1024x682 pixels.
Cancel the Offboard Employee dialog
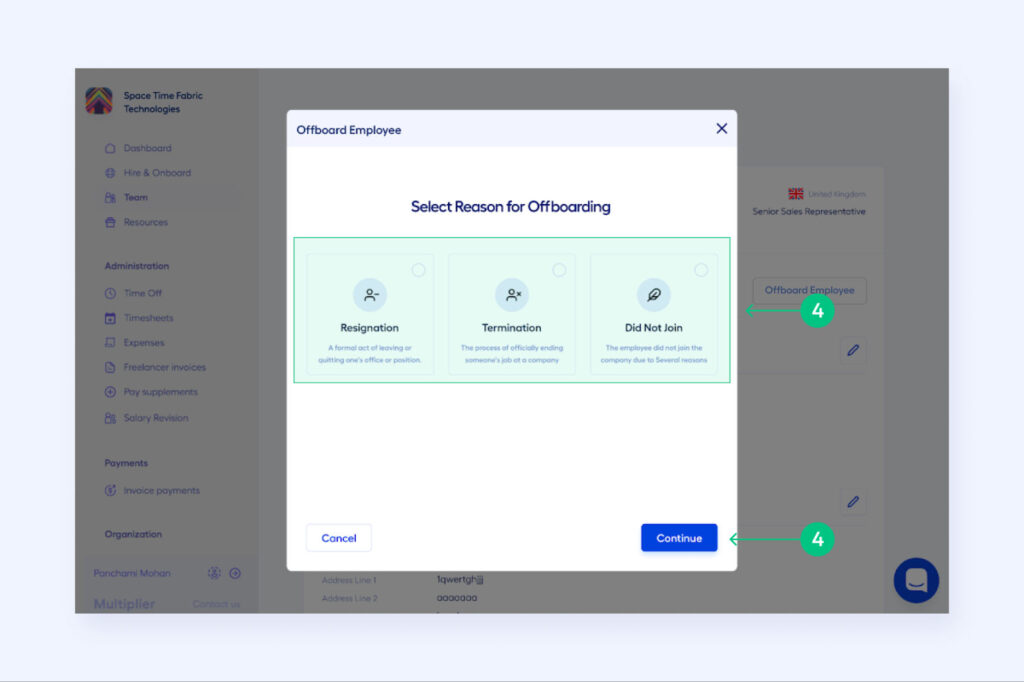click(338, 537)
